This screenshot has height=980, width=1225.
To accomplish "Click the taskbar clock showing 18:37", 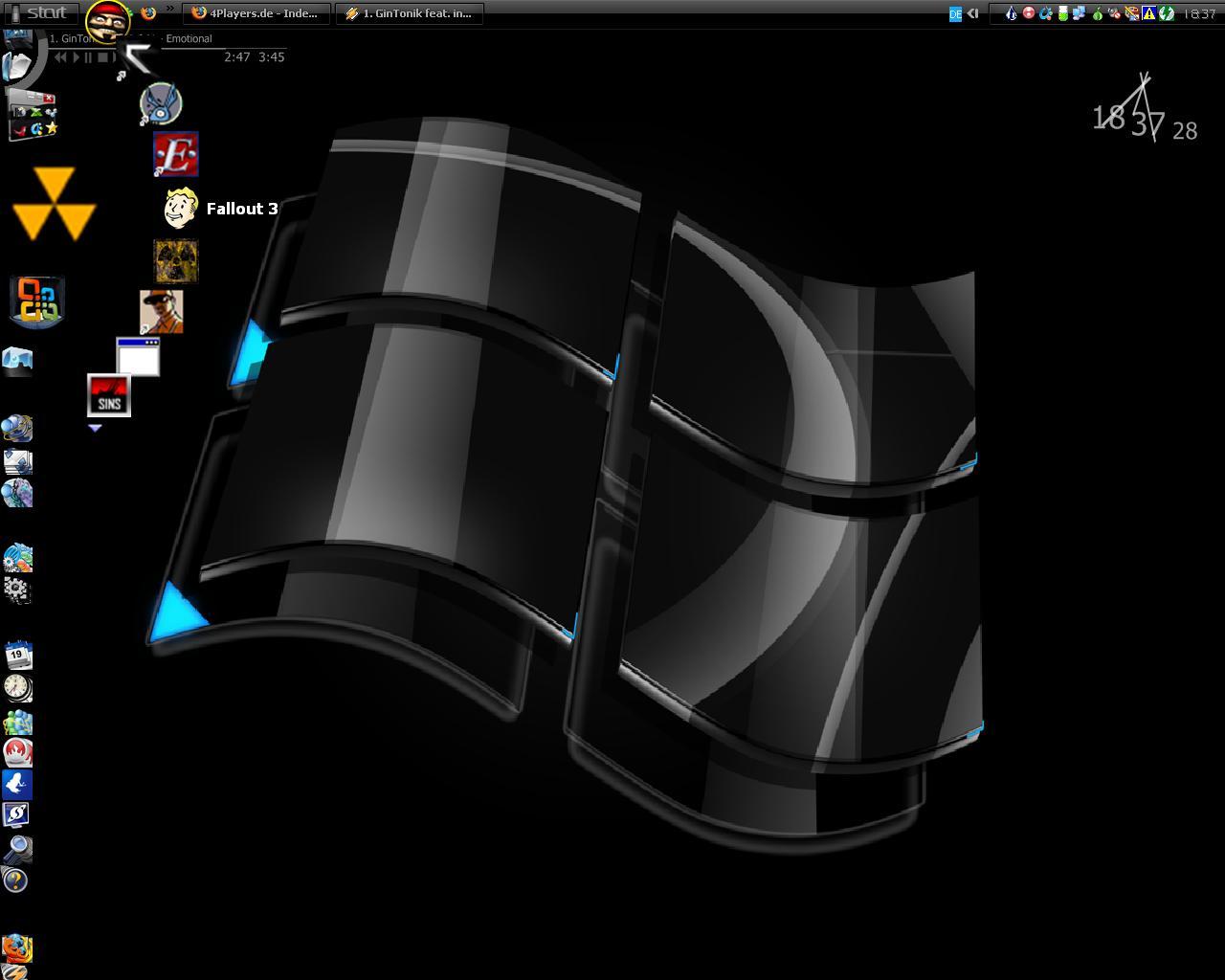I will pyautogui.click(x=1199, y=13).
